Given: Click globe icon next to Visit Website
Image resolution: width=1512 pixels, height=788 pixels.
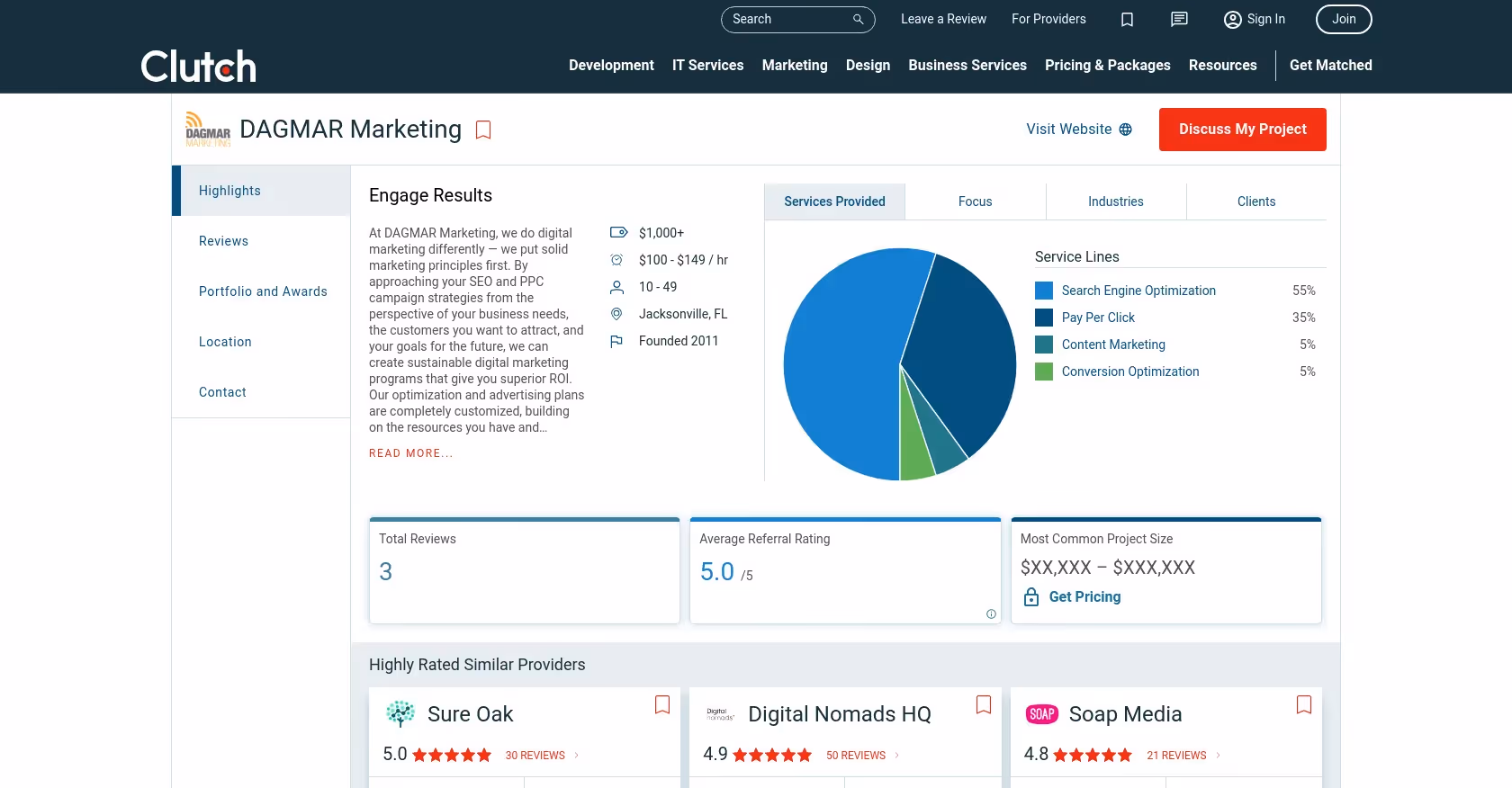Looking at the screenshot, I should click(x=1125, y=130).
